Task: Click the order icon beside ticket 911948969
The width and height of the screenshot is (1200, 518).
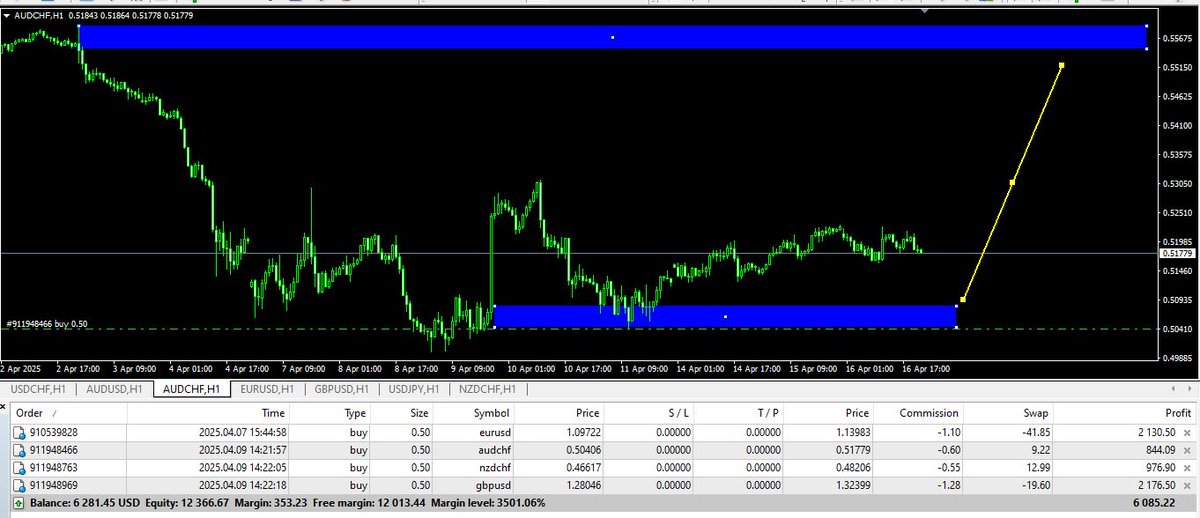Action: (x=19, y=485)
